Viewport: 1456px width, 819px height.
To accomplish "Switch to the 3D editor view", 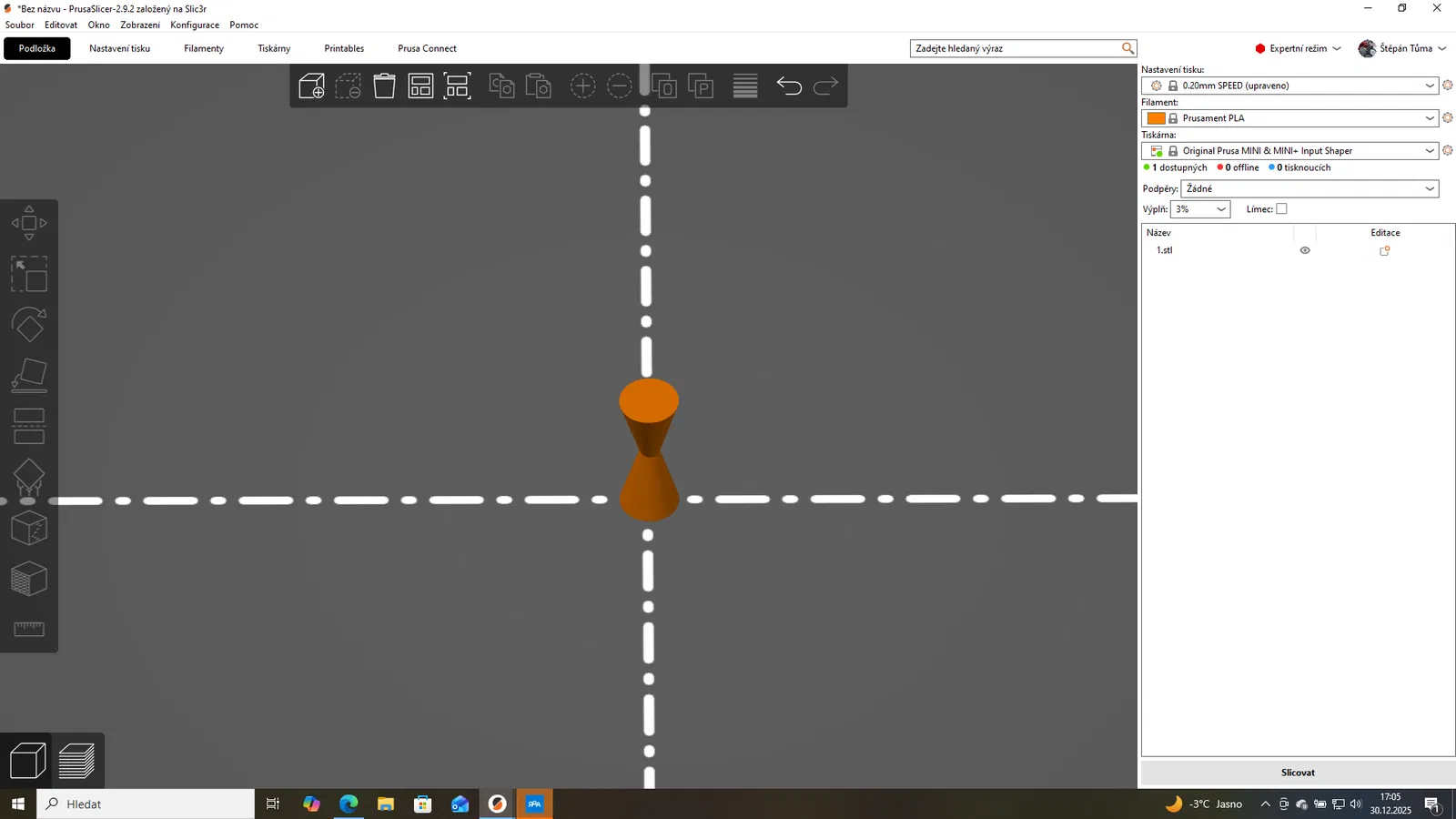I will 27,761.
